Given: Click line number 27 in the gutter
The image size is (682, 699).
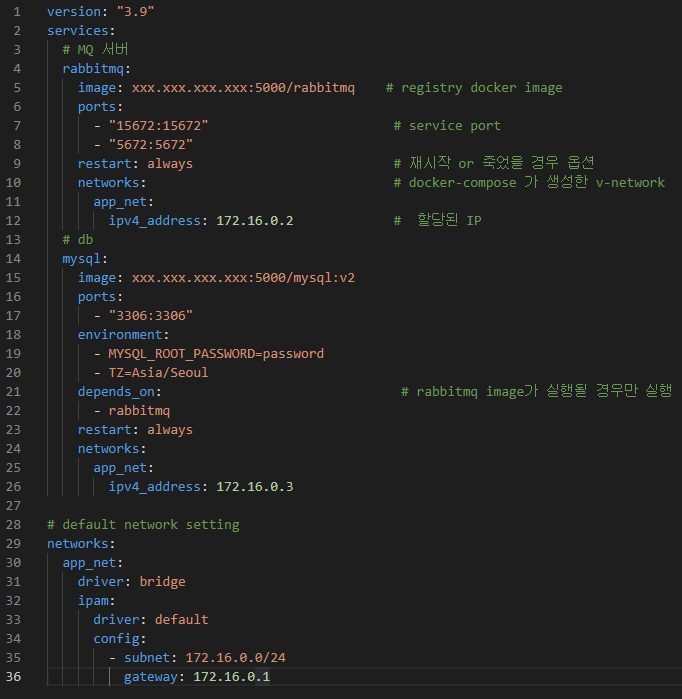Looking at the screenshot, I should point(13,506).
